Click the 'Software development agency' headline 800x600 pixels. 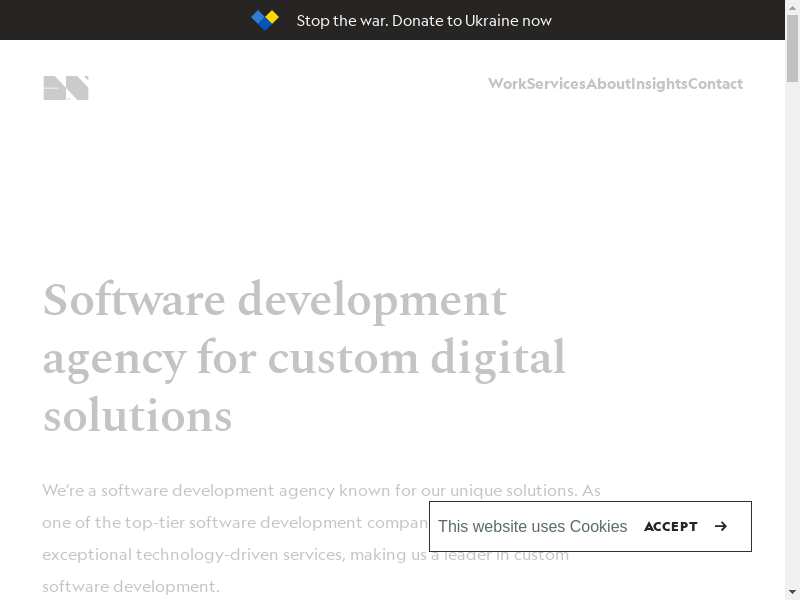[x=275, y=300]
